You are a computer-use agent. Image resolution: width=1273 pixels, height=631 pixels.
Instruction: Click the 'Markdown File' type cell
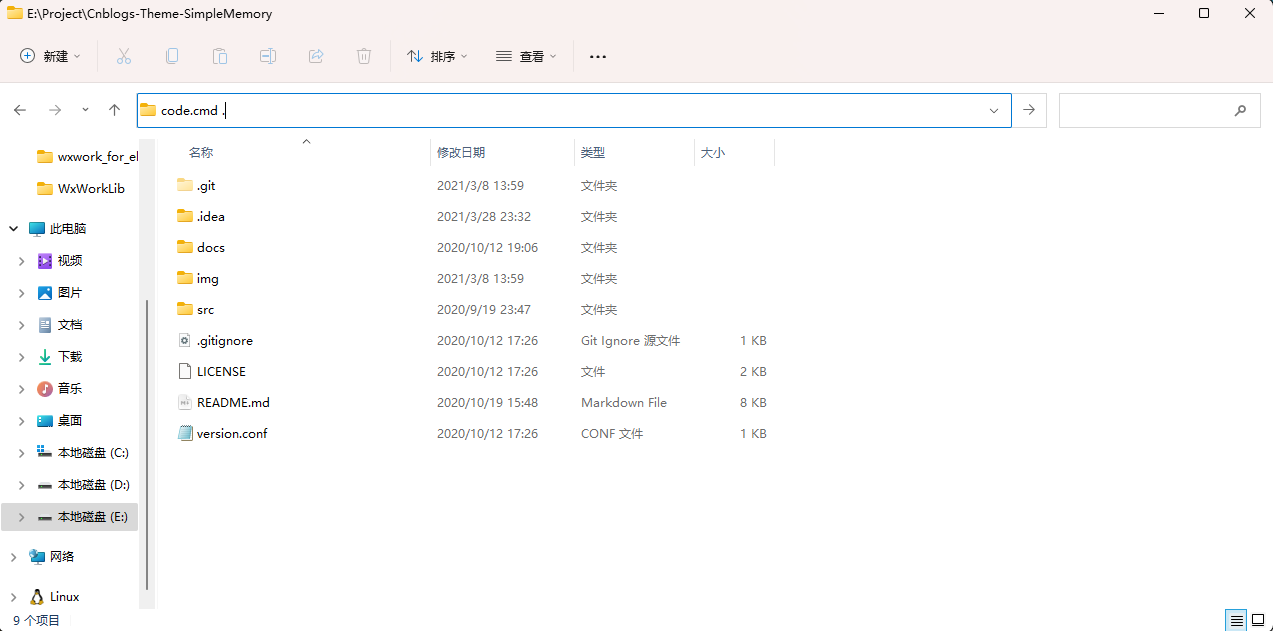(624, 403)
